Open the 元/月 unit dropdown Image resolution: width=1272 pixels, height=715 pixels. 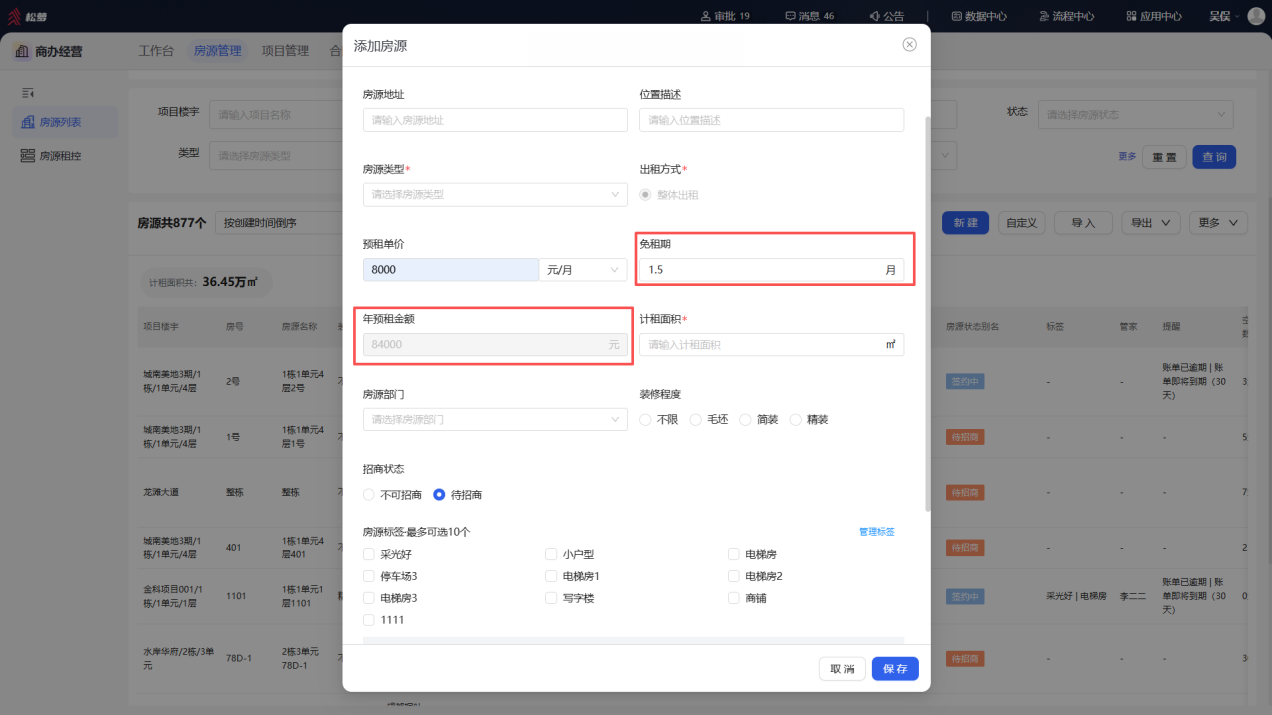pos(583,270)
